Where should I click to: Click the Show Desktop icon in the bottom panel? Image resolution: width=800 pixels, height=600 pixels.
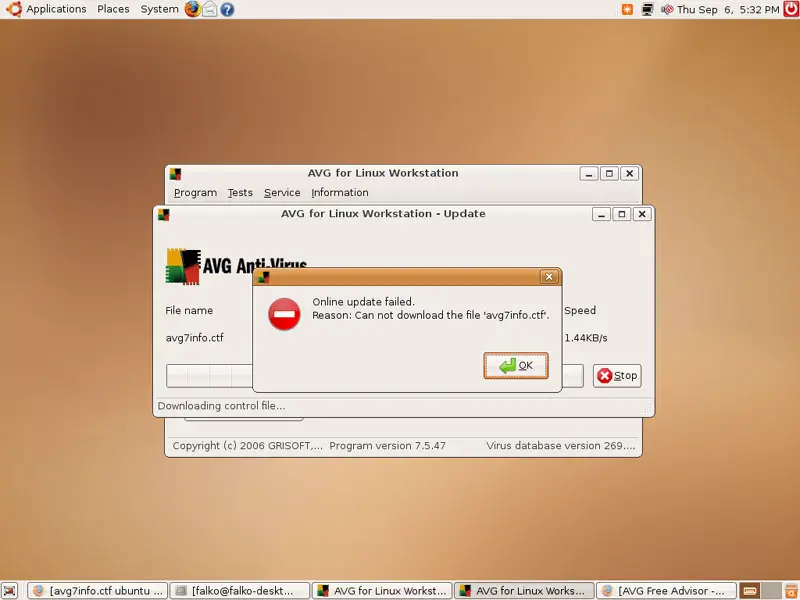click(10, 591)
